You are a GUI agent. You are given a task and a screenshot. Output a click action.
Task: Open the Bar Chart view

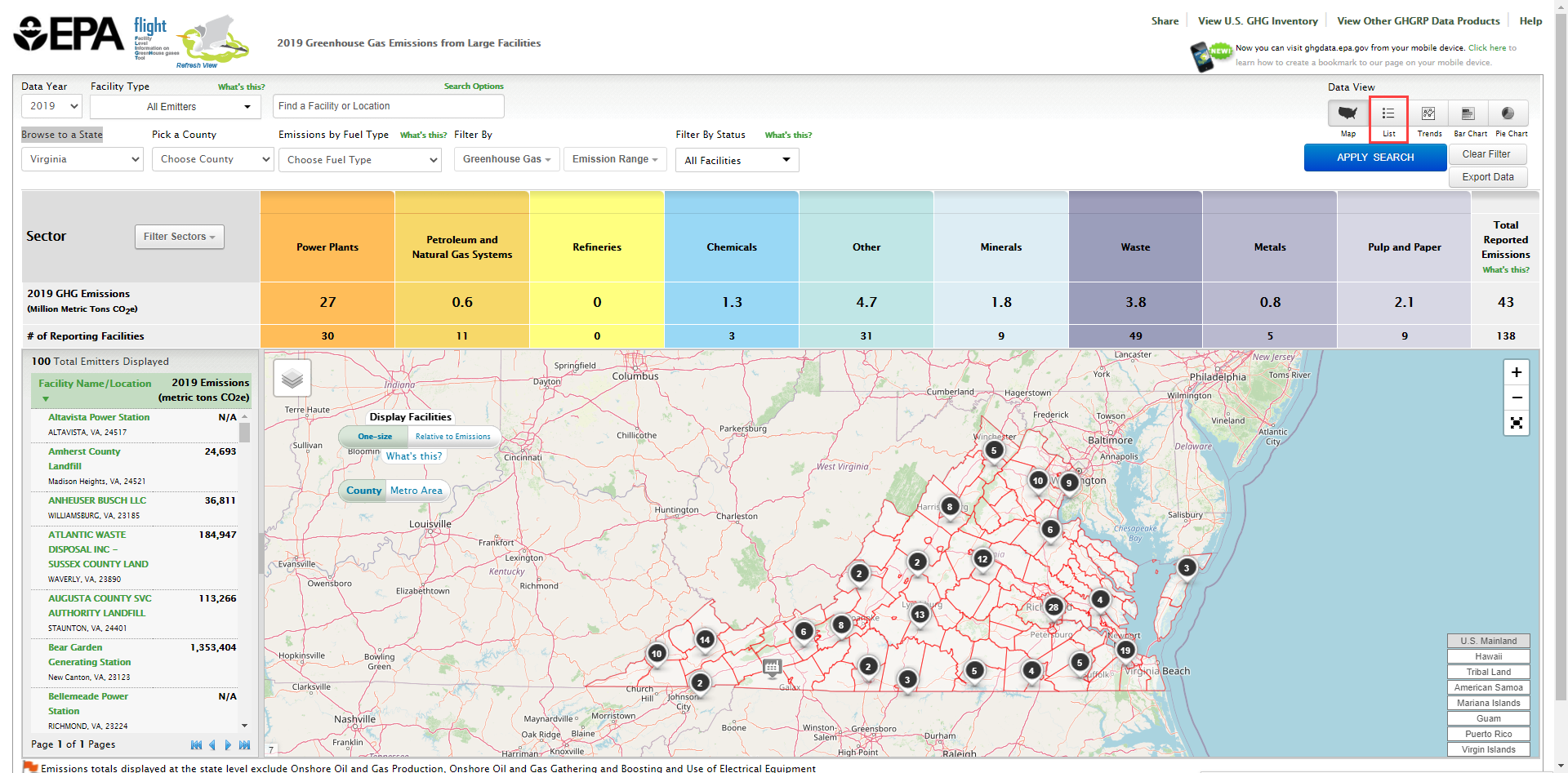[x=1468, y=113]
